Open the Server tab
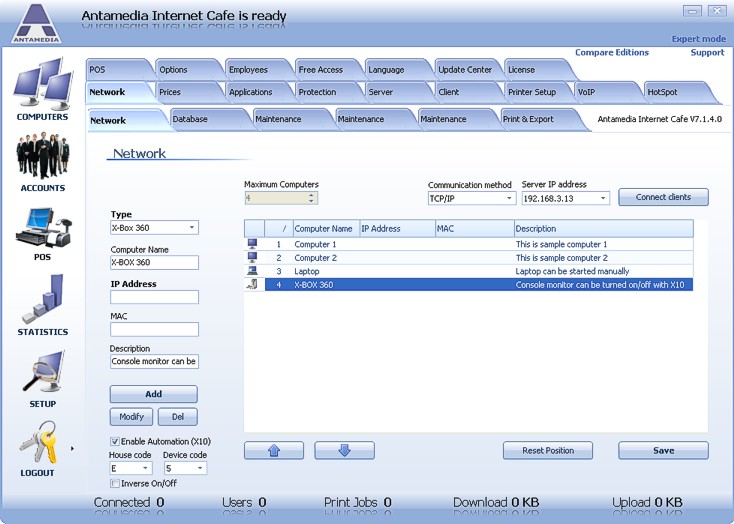The width and height of the screenshot is (734, 524). click(396, 92)
